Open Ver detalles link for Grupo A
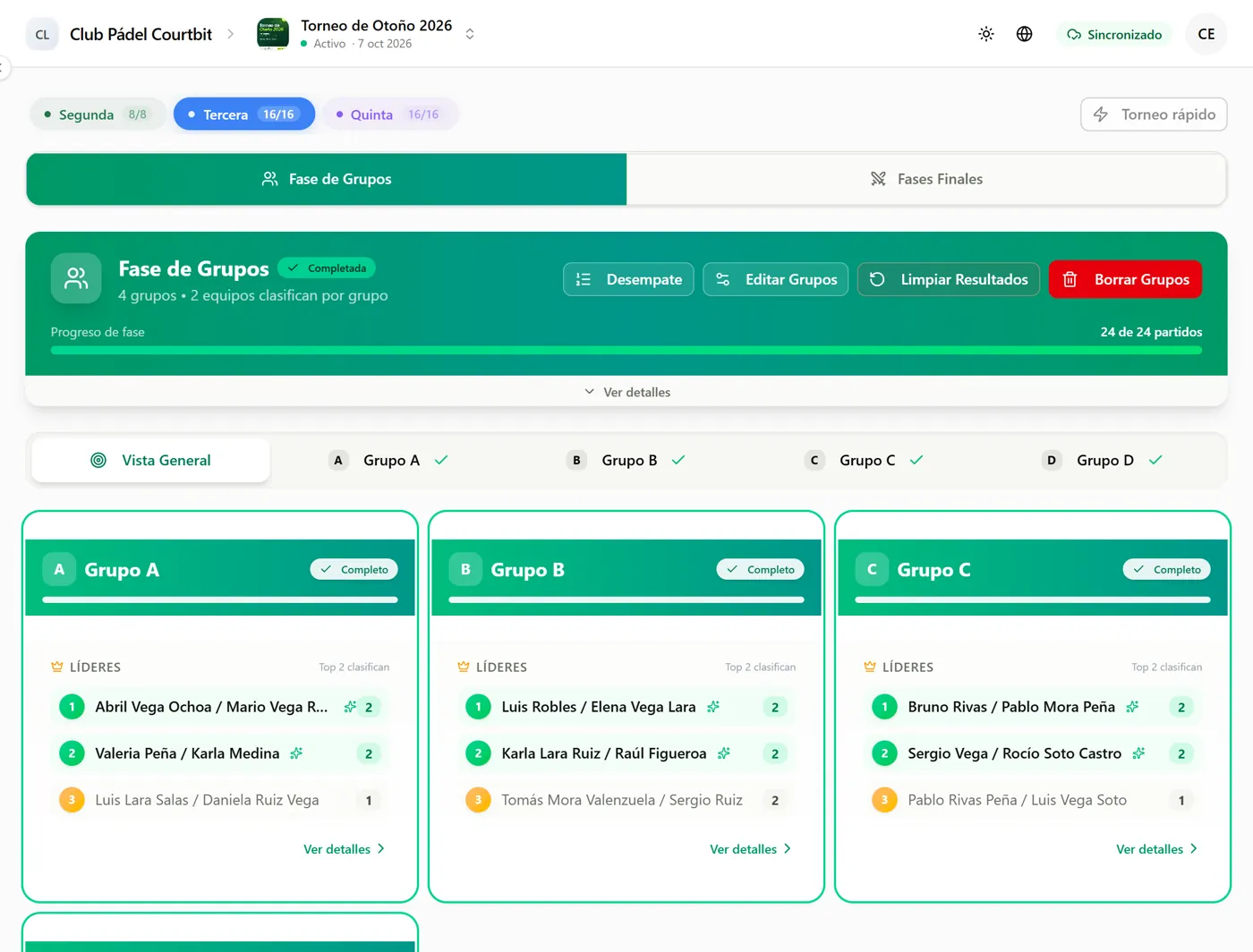The image size is (1253, 952). click(345, 849)
